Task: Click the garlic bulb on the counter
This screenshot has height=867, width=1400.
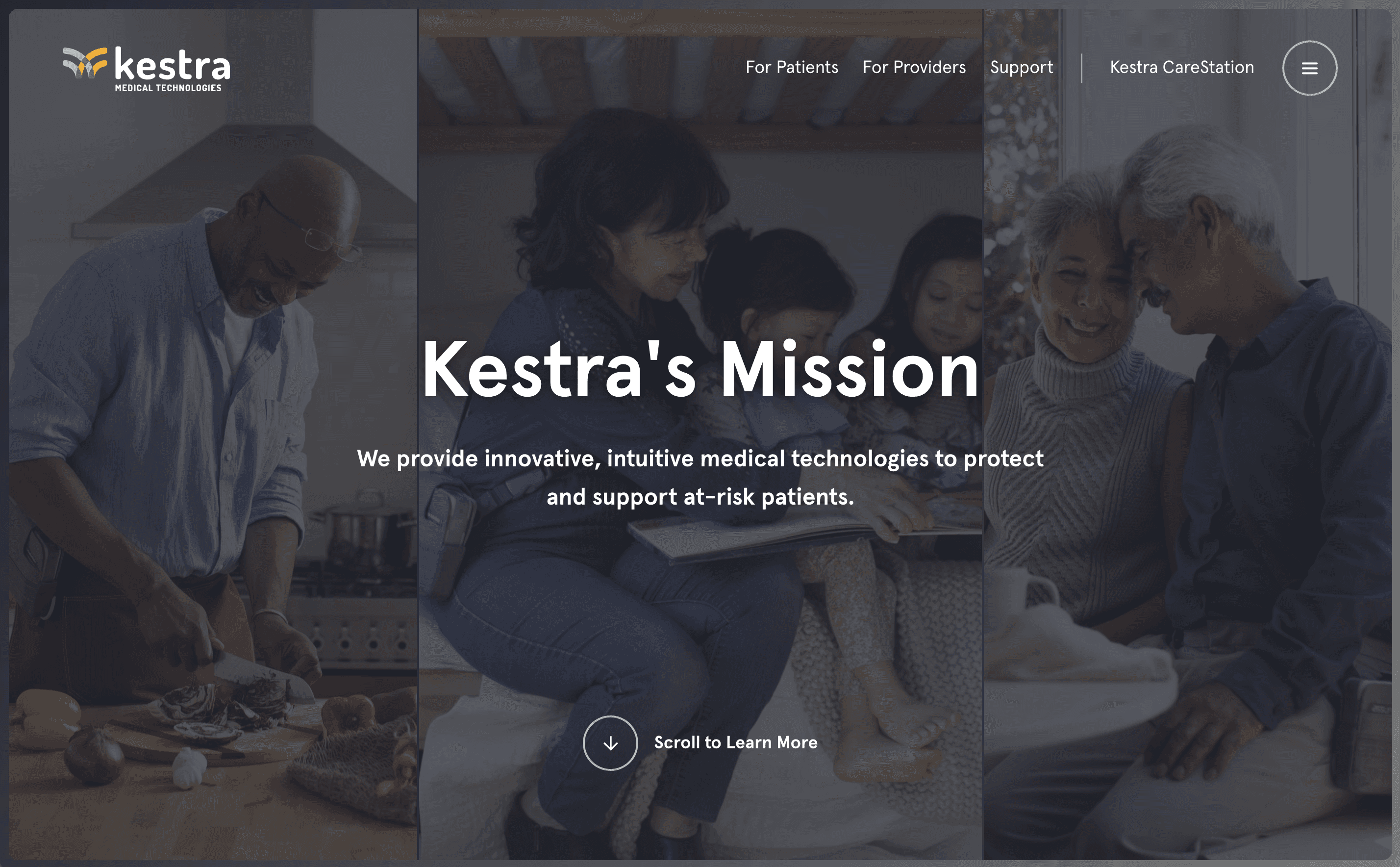Action: tap(189, 767)
